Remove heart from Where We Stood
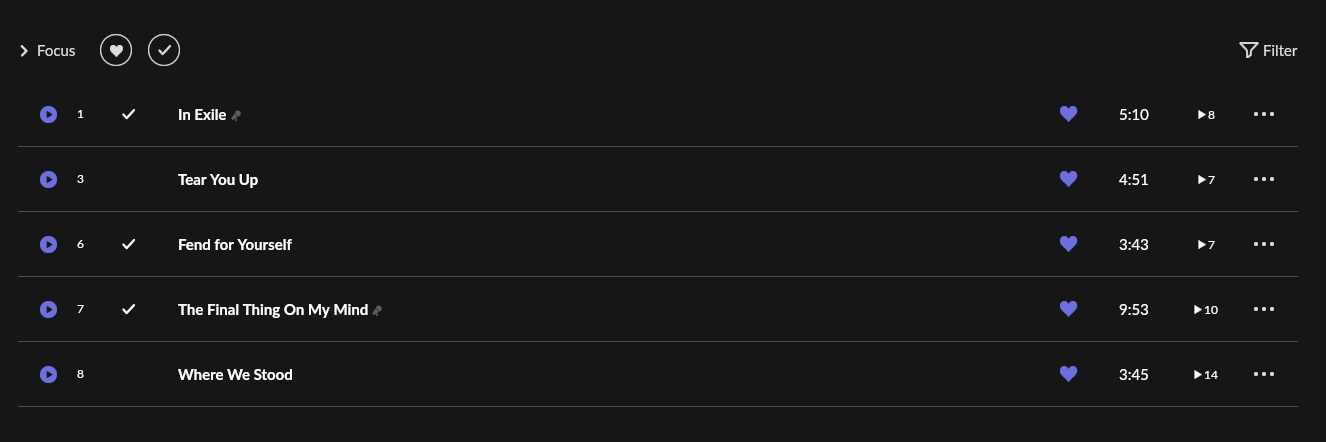 pyautogui.click(x=1068, y=374)
